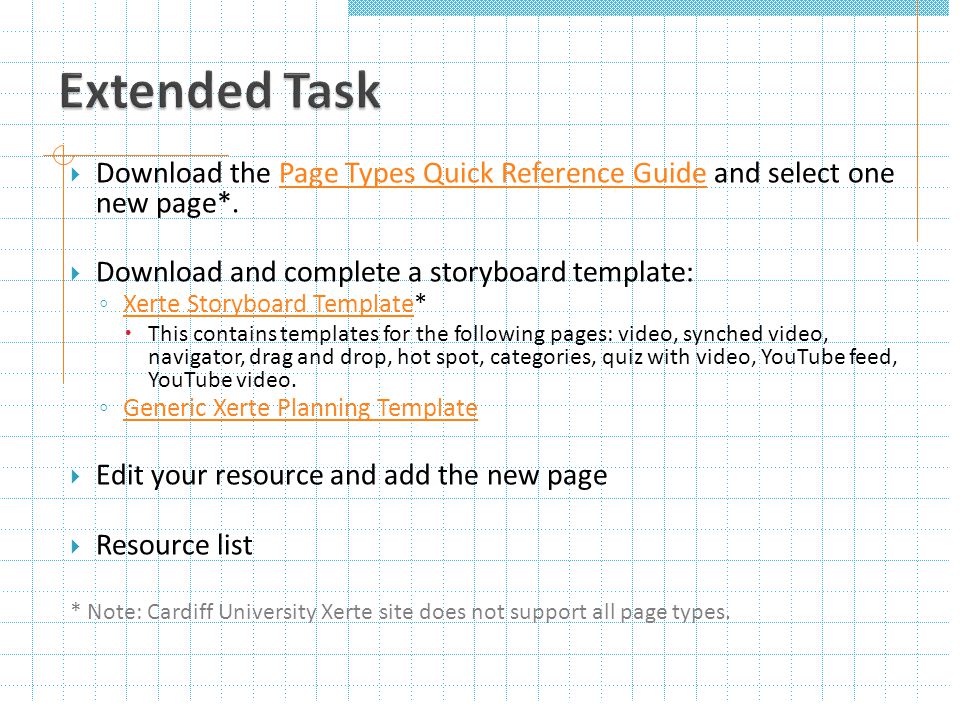
Task: Click the 'new page*.' text line
Action: coord(167,204)
